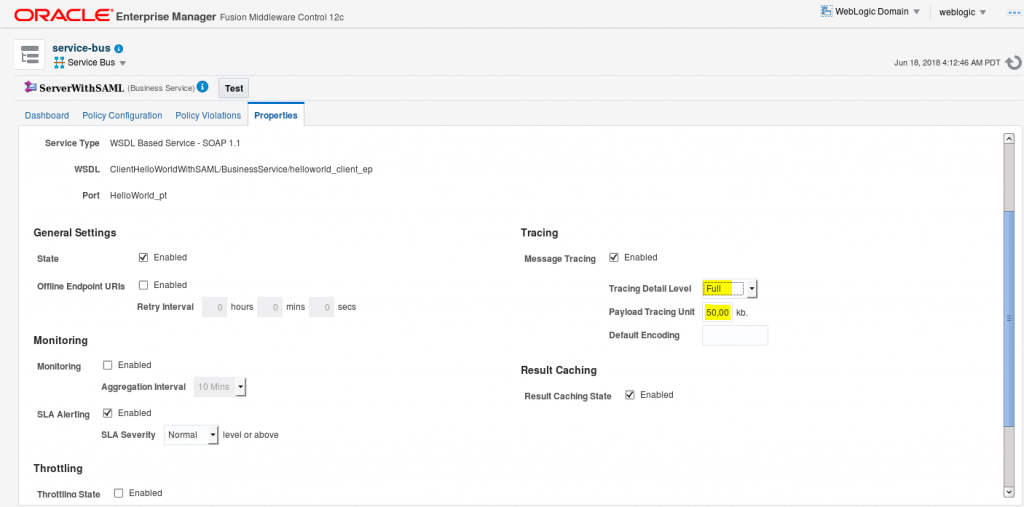Click the Retry Interval hours field
Image resolution: width=1024 pixels, height=507 pixels.
[214, 306]
